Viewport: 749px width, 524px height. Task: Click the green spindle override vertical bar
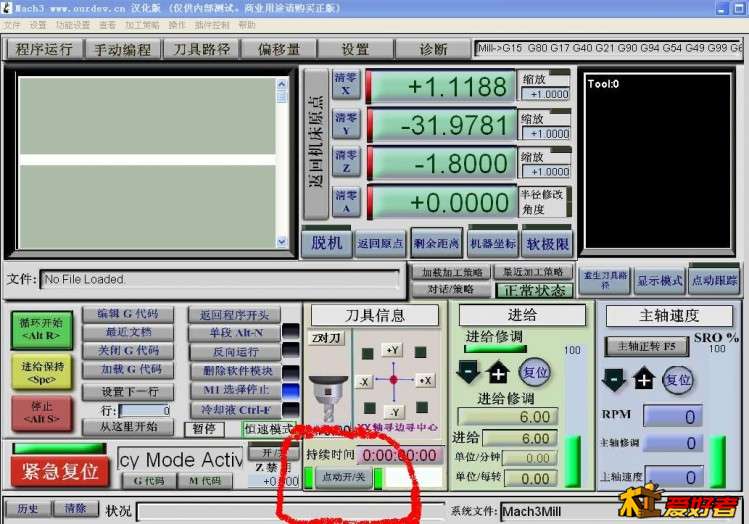(x=717, y=462)
